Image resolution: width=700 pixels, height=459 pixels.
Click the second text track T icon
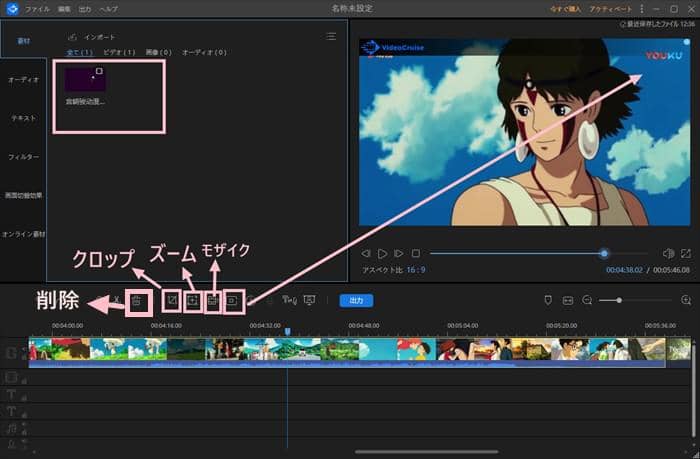click(x=11, y=411)
